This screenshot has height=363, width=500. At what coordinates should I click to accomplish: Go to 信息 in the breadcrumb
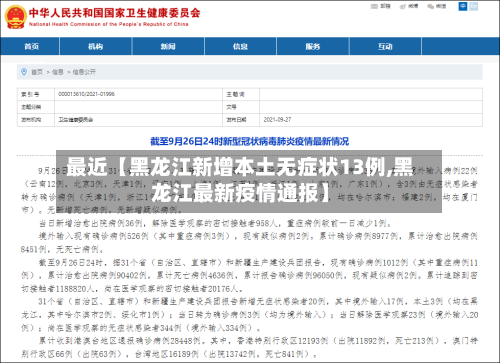click(x=58, y=72)
